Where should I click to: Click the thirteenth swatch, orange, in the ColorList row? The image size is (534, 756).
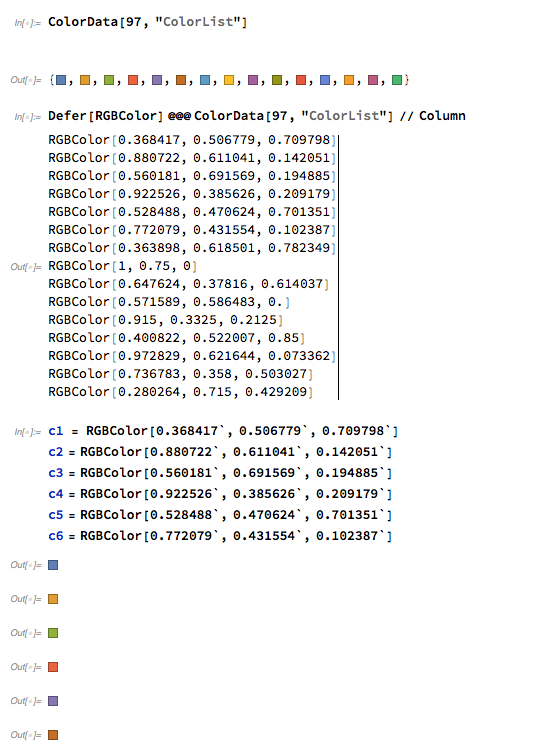click(349, 80)
